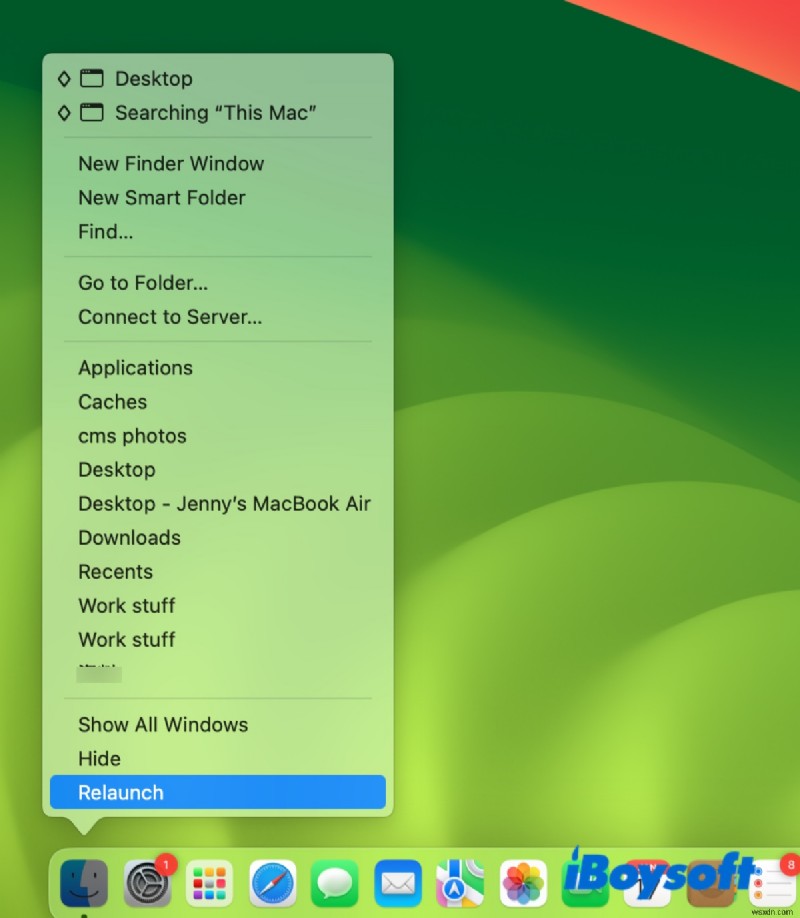Click the highlighted Relaunch option
The width and height of the screenshot is (800, 918).
[217, 792]
